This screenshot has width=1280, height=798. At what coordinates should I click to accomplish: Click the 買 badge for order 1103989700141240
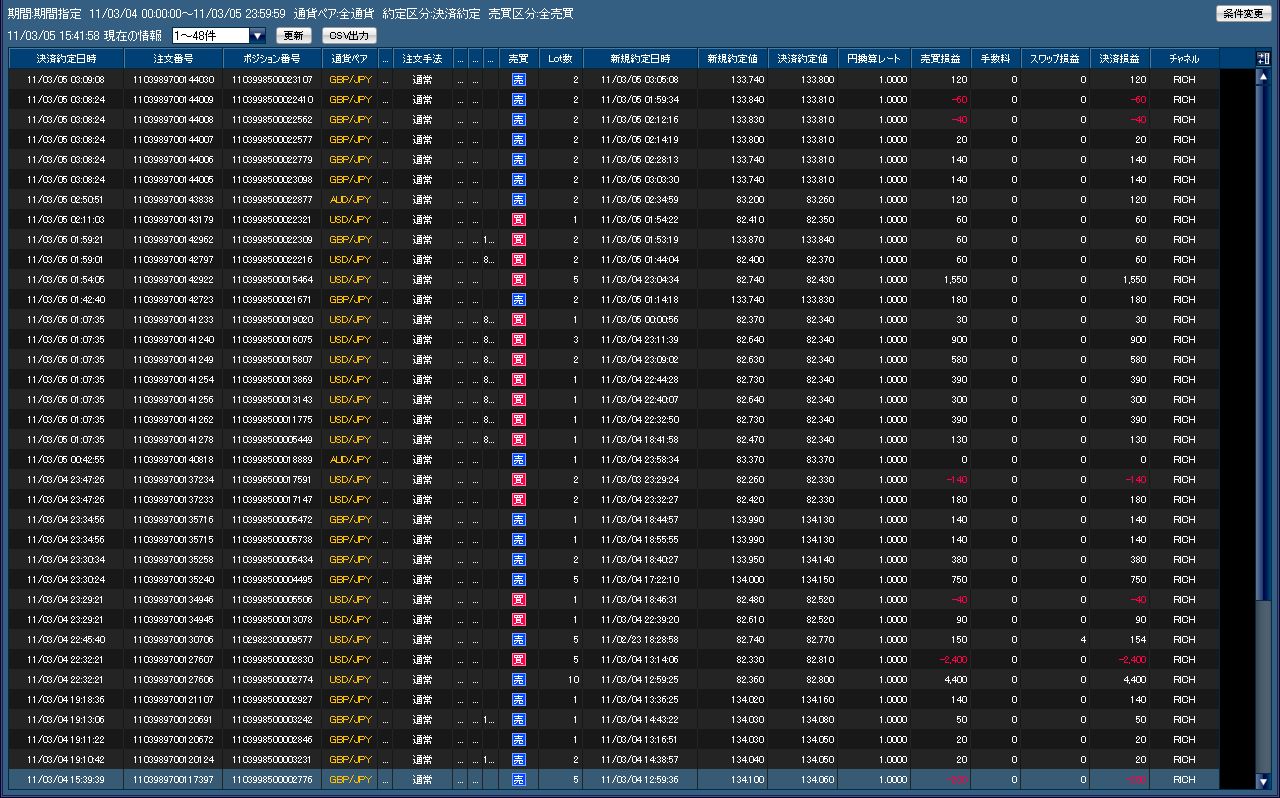[x=518, y=339]
